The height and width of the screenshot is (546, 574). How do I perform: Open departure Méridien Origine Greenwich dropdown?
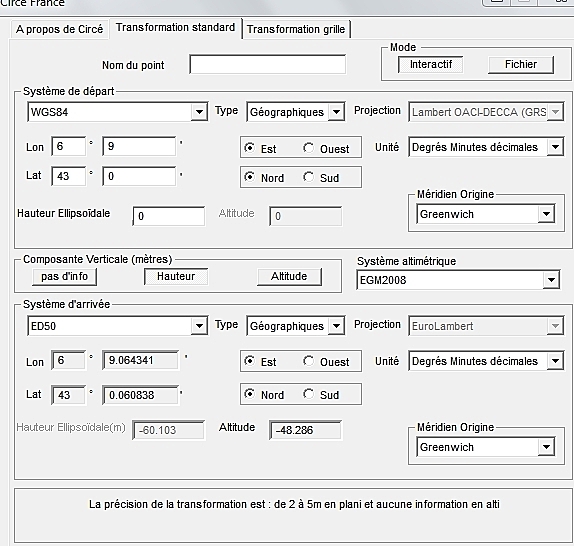point(485,214)
